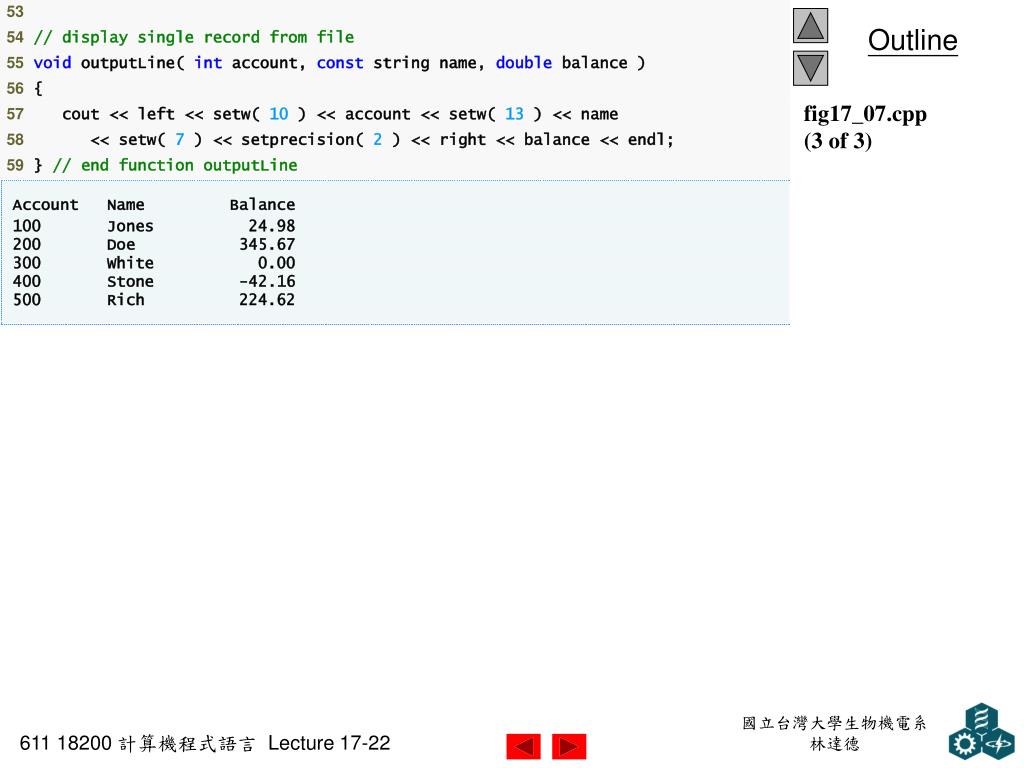
Task: Click balance value 224.62
Action: (267, 300)
